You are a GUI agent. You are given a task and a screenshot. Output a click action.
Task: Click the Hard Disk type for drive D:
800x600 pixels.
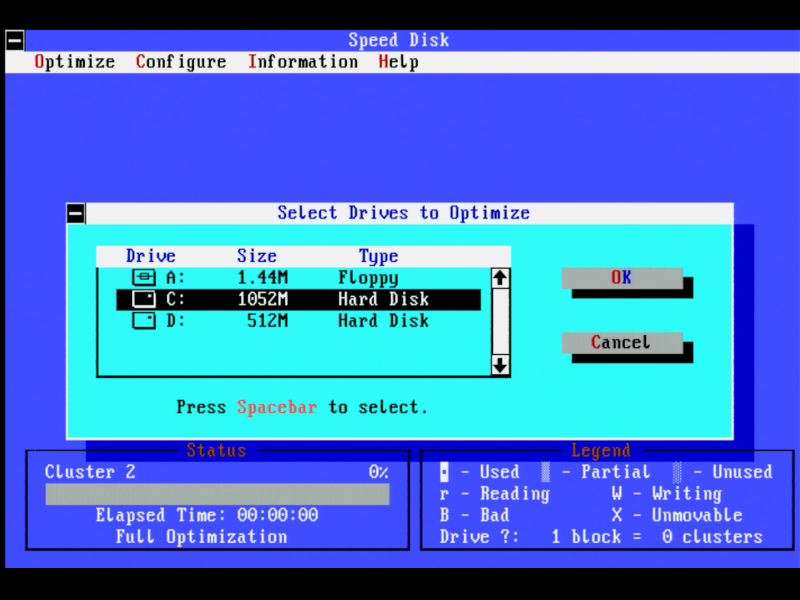(384, 320)
